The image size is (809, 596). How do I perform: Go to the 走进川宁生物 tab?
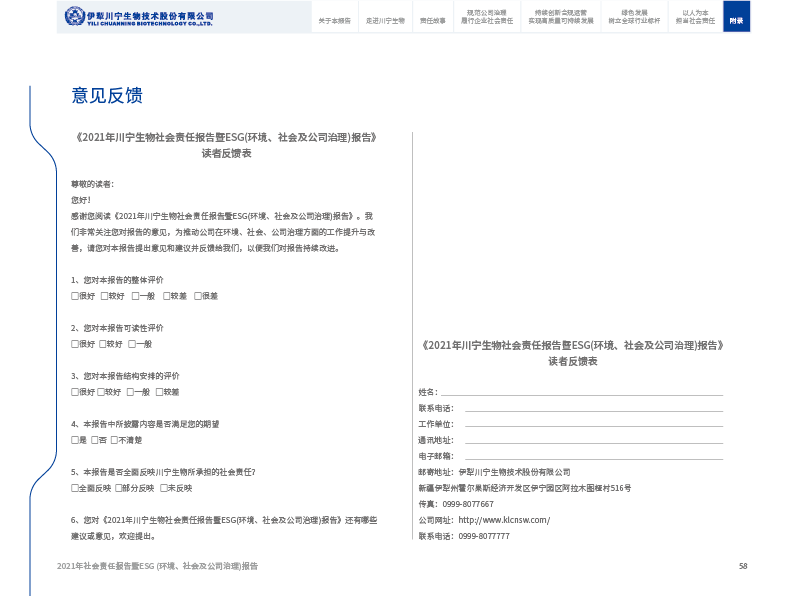pyautogui.click(x=385, y=20)
